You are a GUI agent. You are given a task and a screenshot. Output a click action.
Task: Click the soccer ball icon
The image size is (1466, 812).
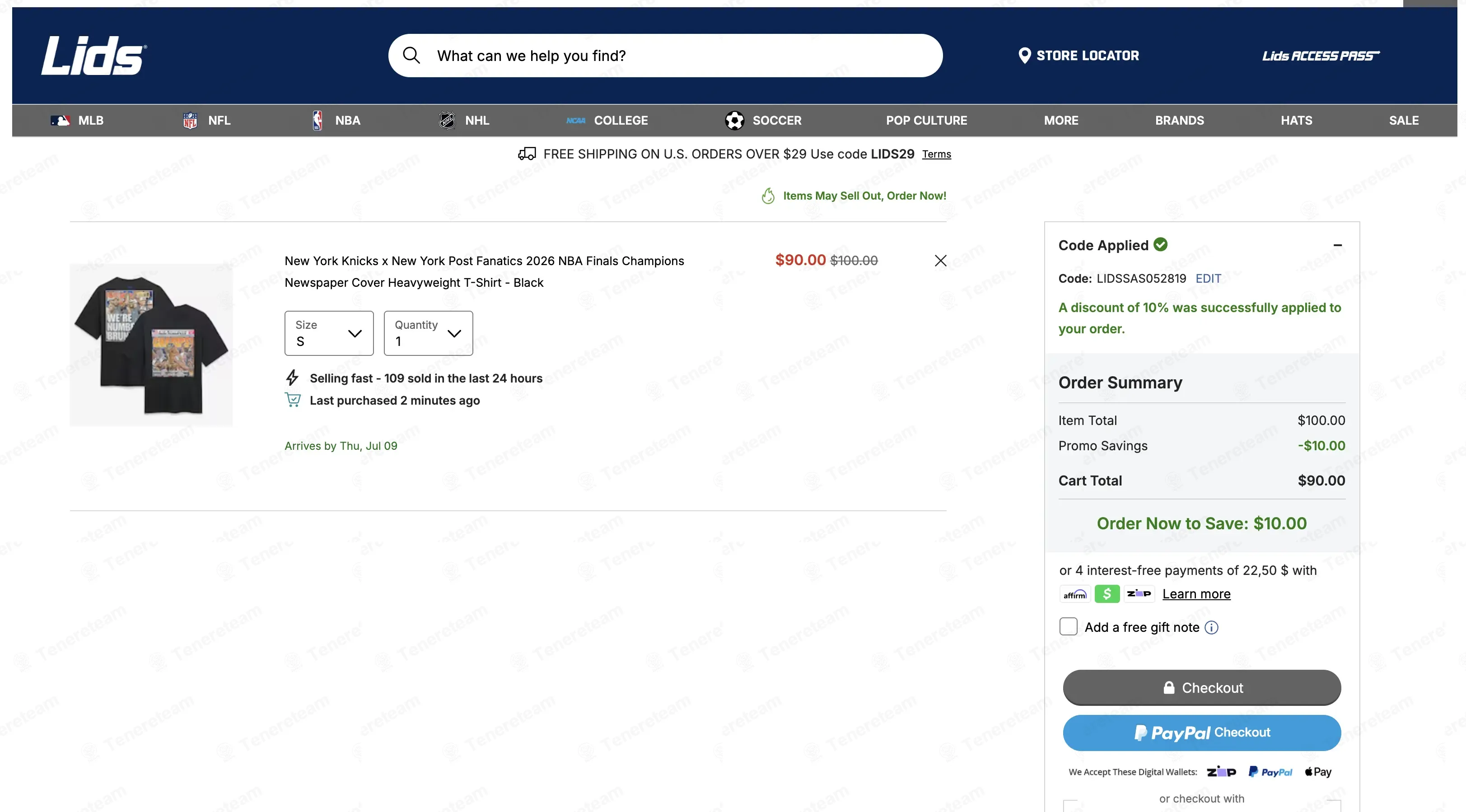point(735,120)
